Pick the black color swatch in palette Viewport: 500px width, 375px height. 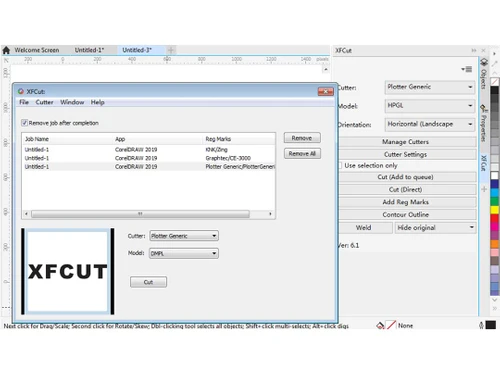[x=495, y=90]
